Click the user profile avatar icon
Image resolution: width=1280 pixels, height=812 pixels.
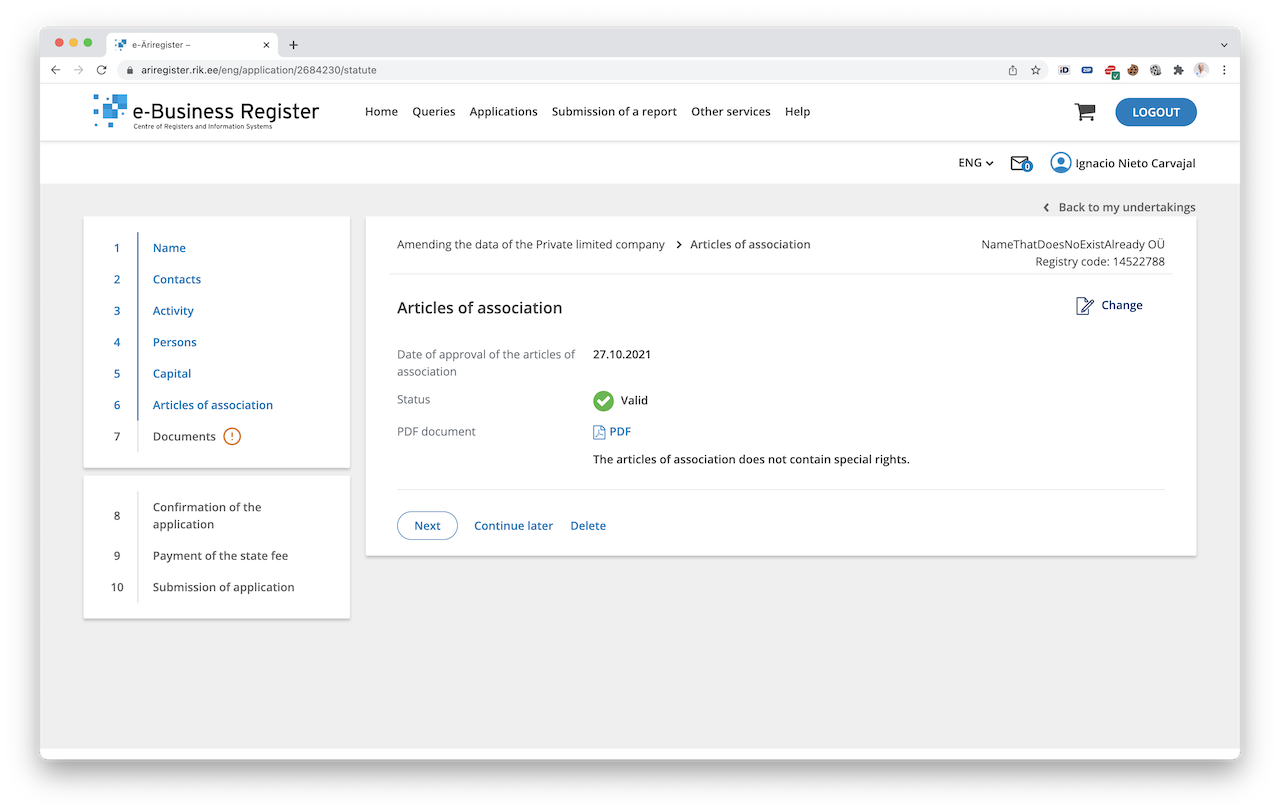[1060, 163]
